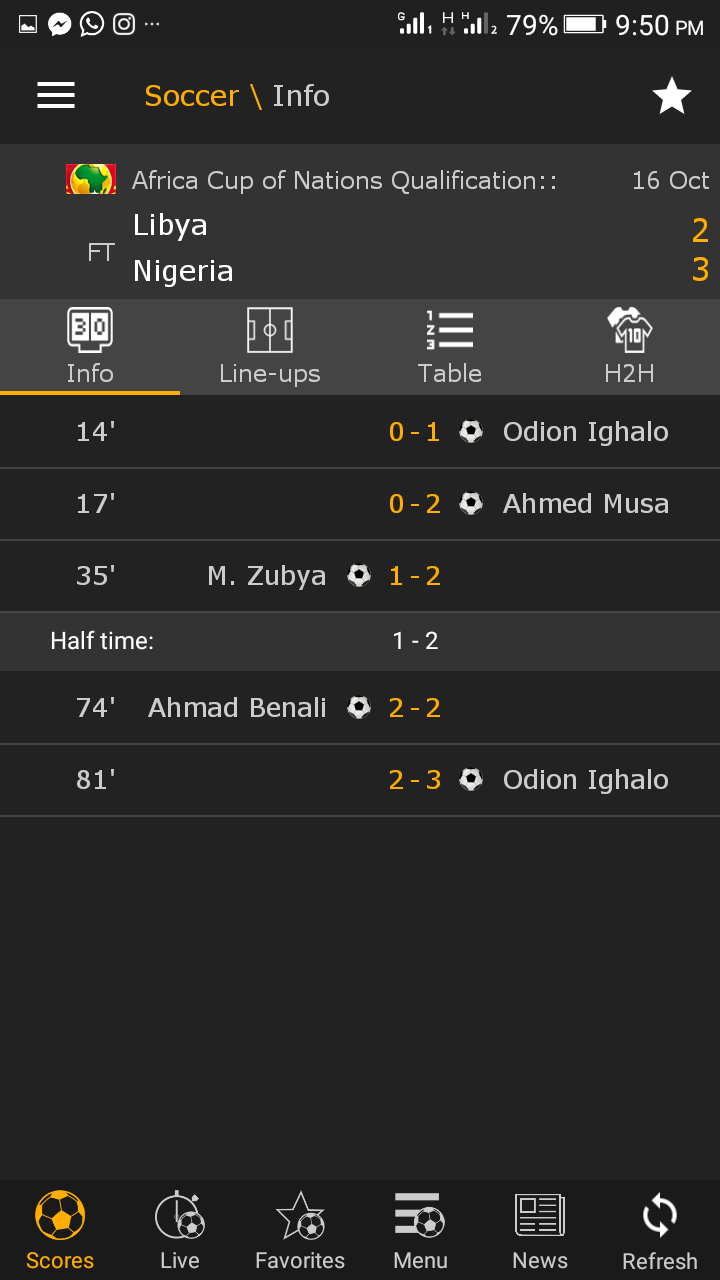Switch to the Line-ups tab

[270, 347]
